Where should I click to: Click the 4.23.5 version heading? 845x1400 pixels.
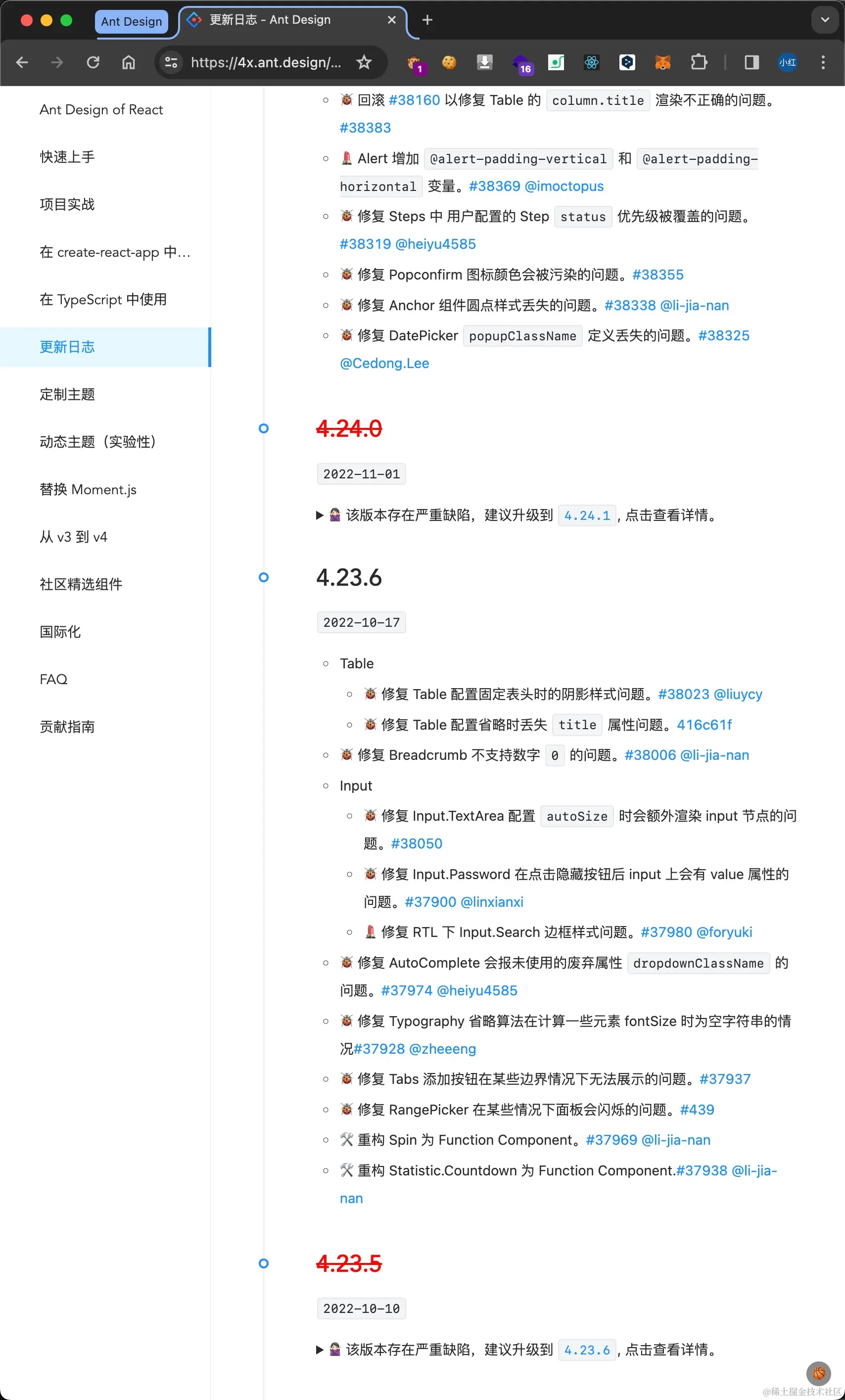(349, 1263)
